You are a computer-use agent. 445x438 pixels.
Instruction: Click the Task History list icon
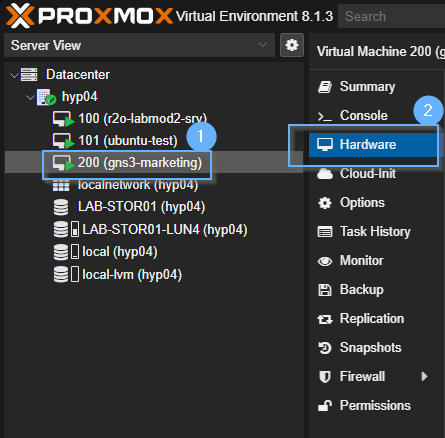pos(325,232)
